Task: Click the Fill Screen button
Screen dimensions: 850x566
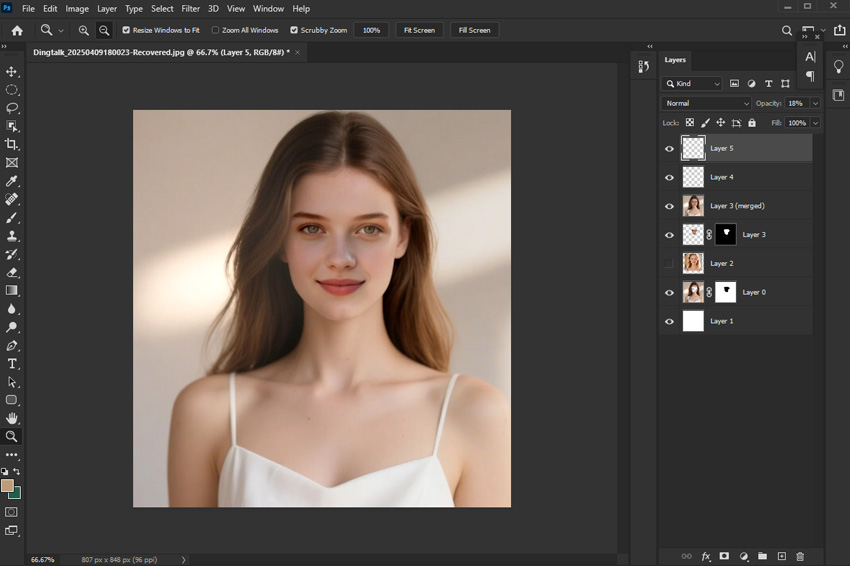Action: click(474, 30)
